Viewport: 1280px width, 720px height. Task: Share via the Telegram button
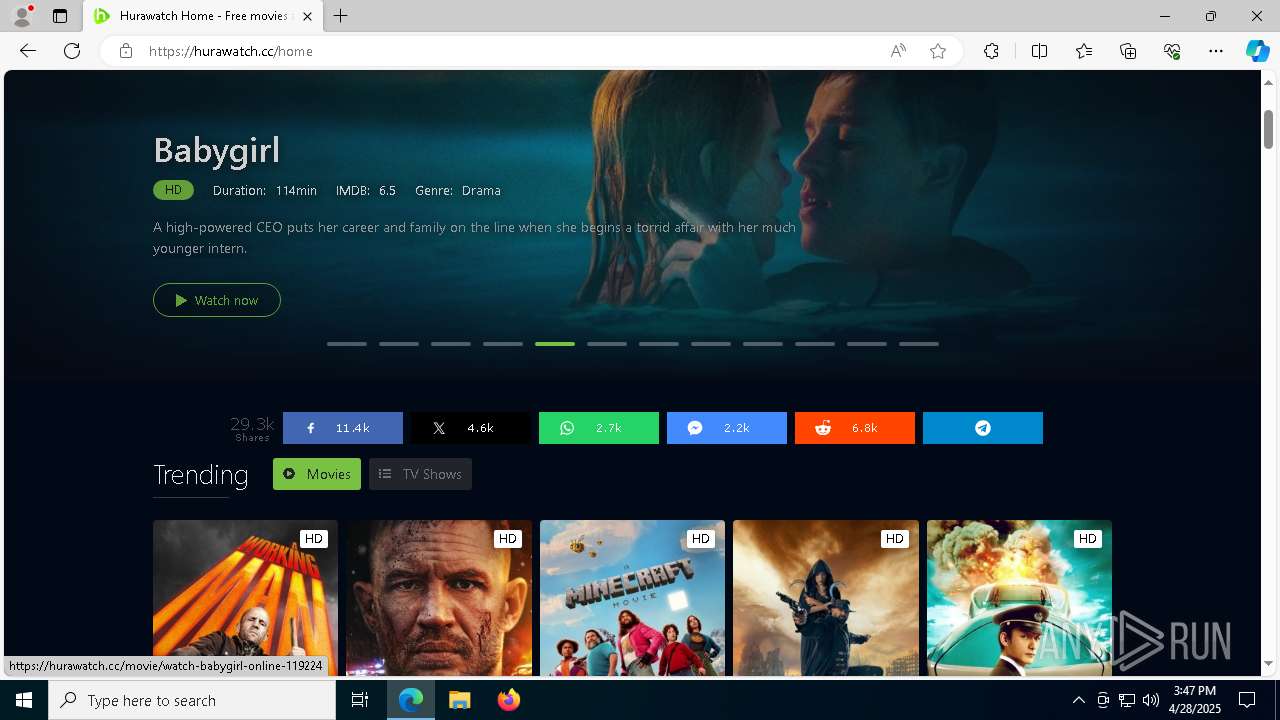(983, 428)
